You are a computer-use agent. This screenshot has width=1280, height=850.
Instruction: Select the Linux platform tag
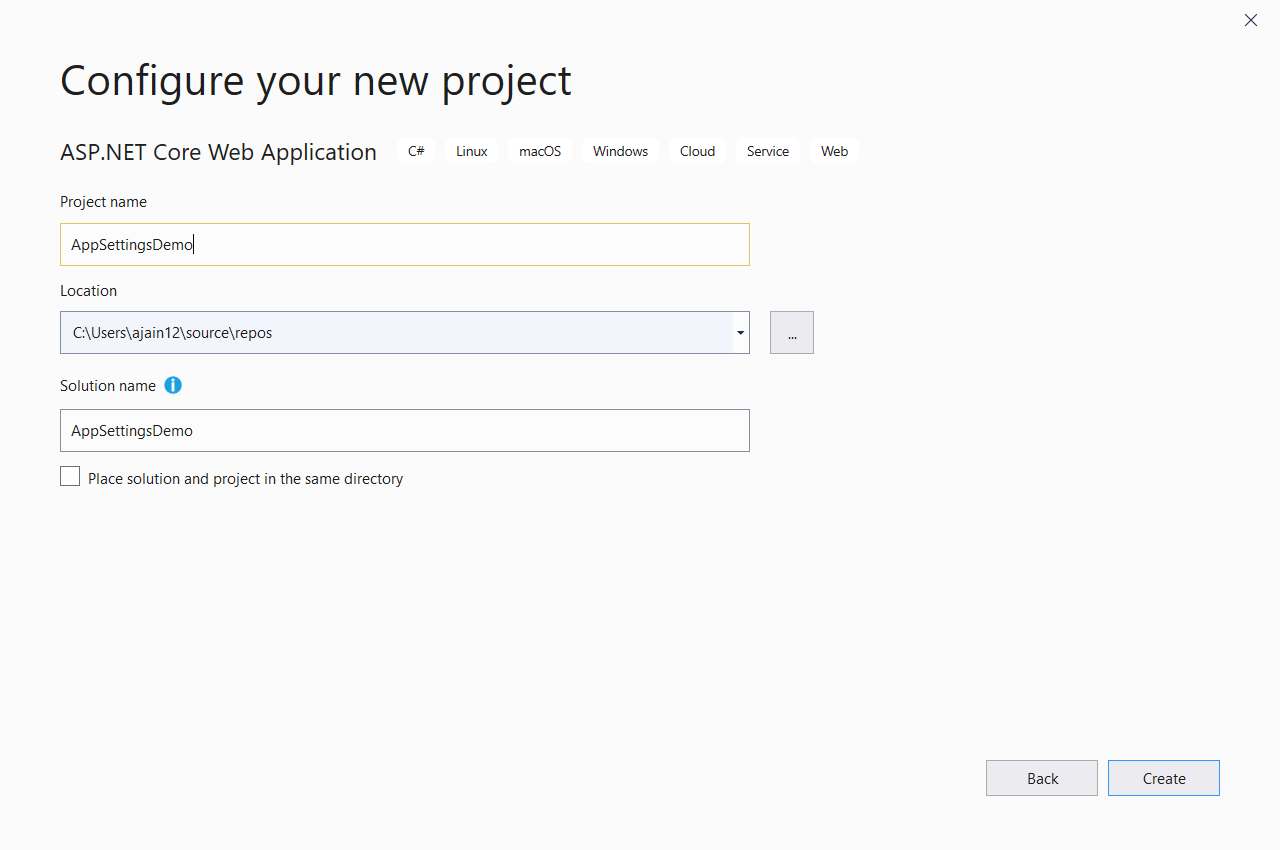[x=471, y=151]
